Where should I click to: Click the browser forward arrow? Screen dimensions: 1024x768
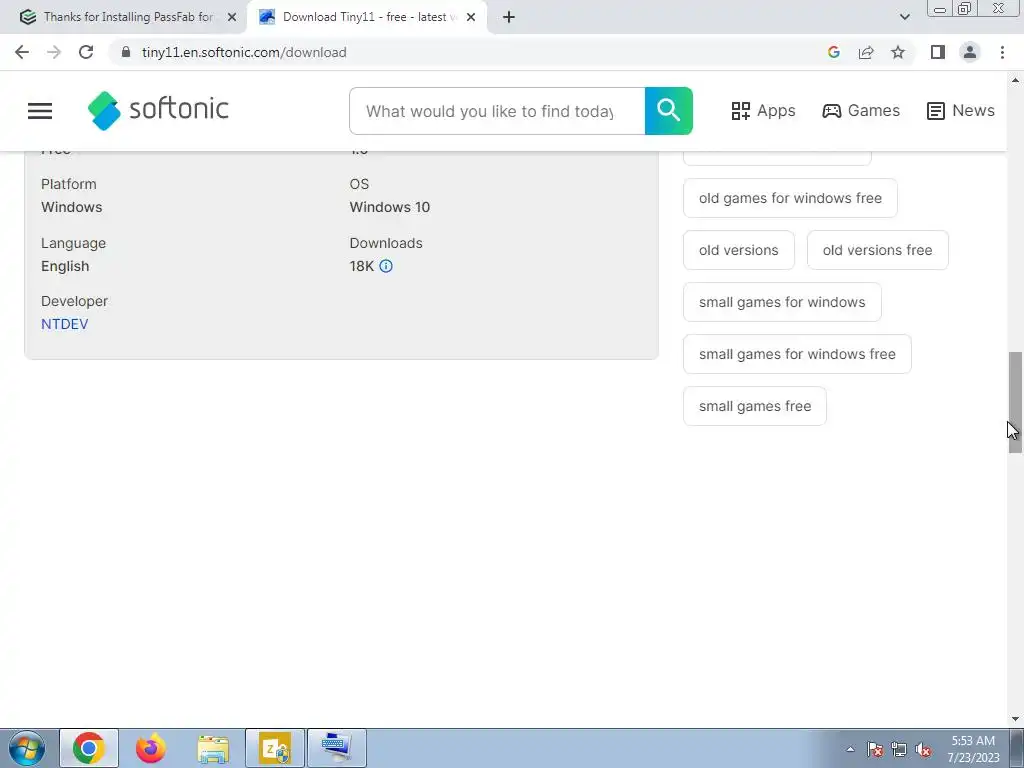coord(54,52)
